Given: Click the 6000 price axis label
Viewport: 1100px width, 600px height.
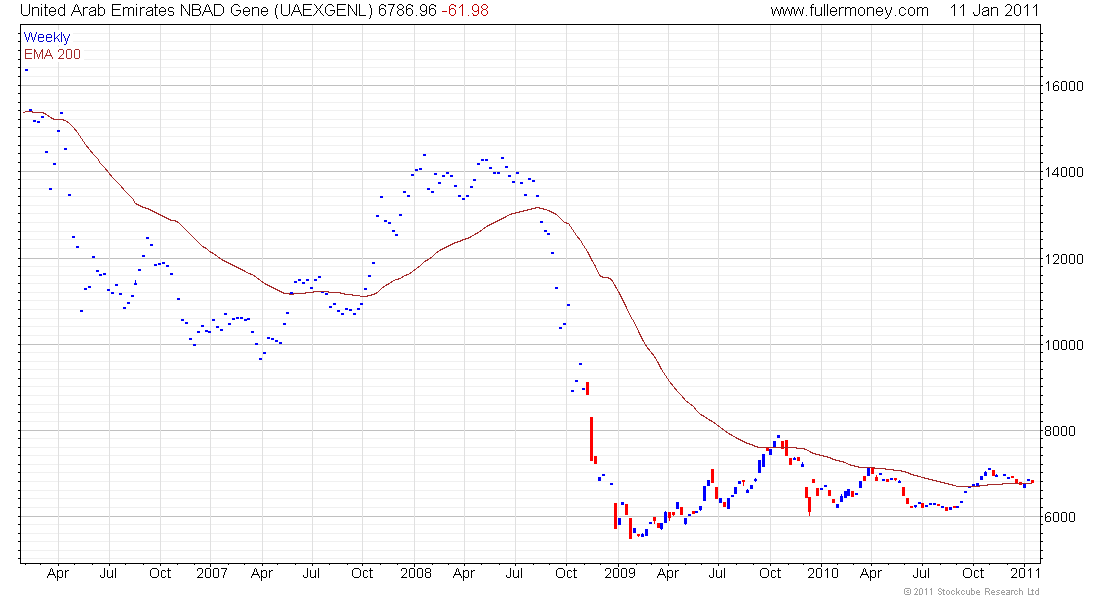Looking at the screenshot, I should click(1061, 517).
